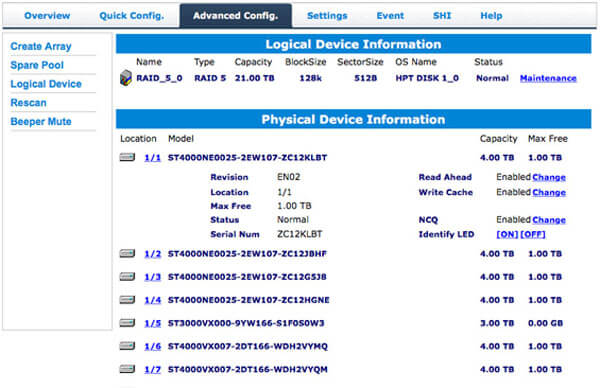This screenshot has width=600, height=388.
Task: Click the RAID_5_0 array icon
Action: click(x=126, y=78)
